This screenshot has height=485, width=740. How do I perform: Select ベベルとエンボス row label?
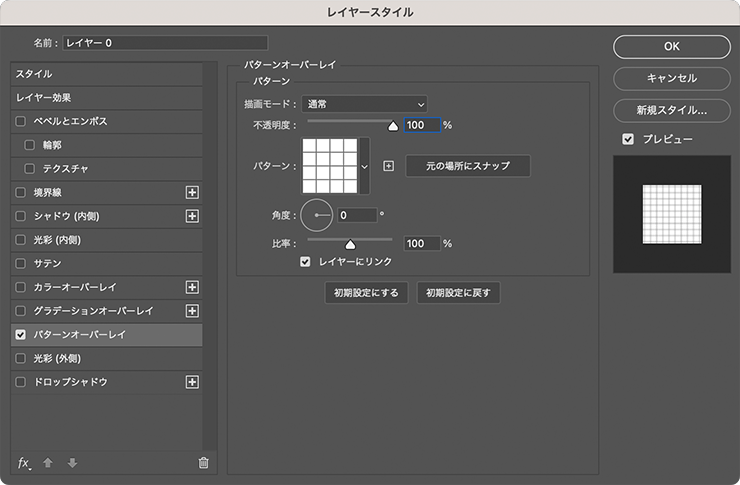coord(70,121)
